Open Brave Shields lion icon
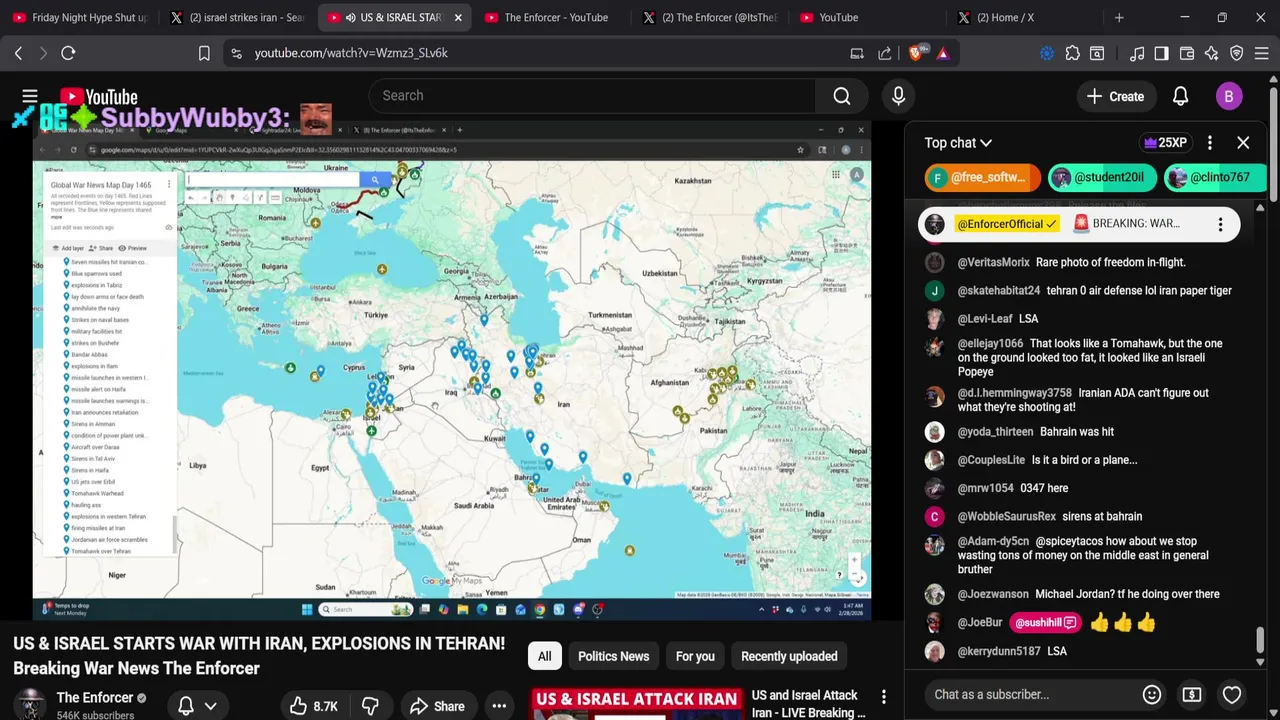The image size is (1280, 720). [x=915, y=53]
